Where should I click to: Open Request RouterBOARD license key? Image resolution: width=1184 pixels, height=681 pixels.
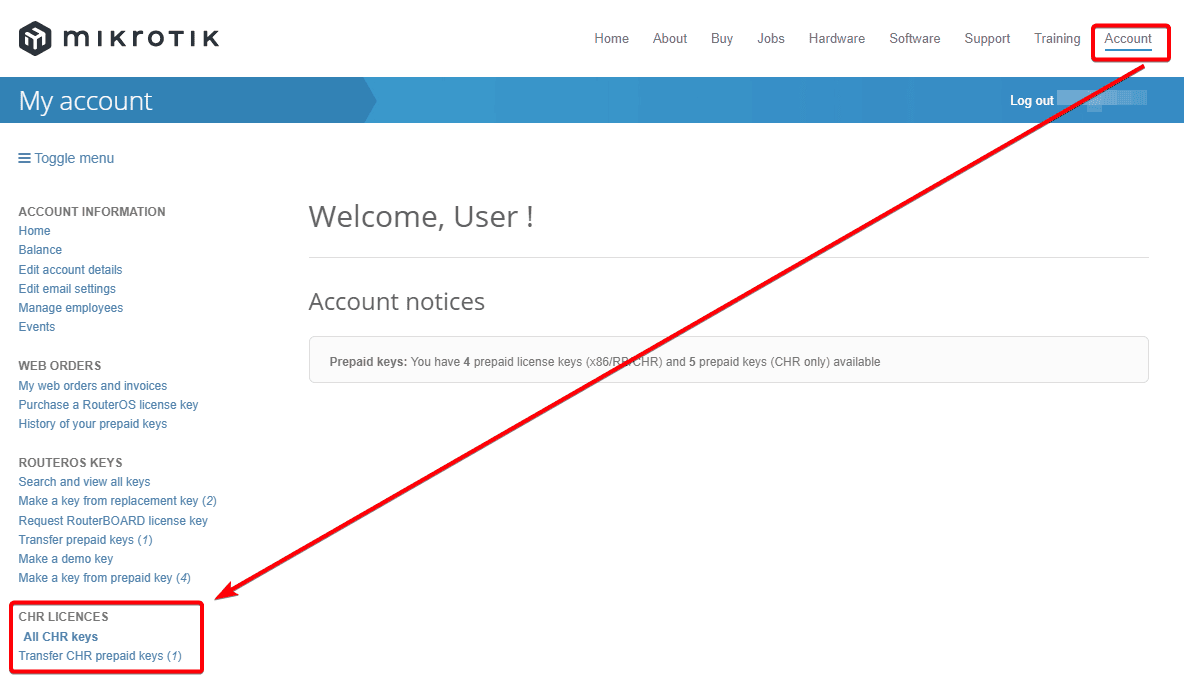pyautogui.click(x=113, y=520)
